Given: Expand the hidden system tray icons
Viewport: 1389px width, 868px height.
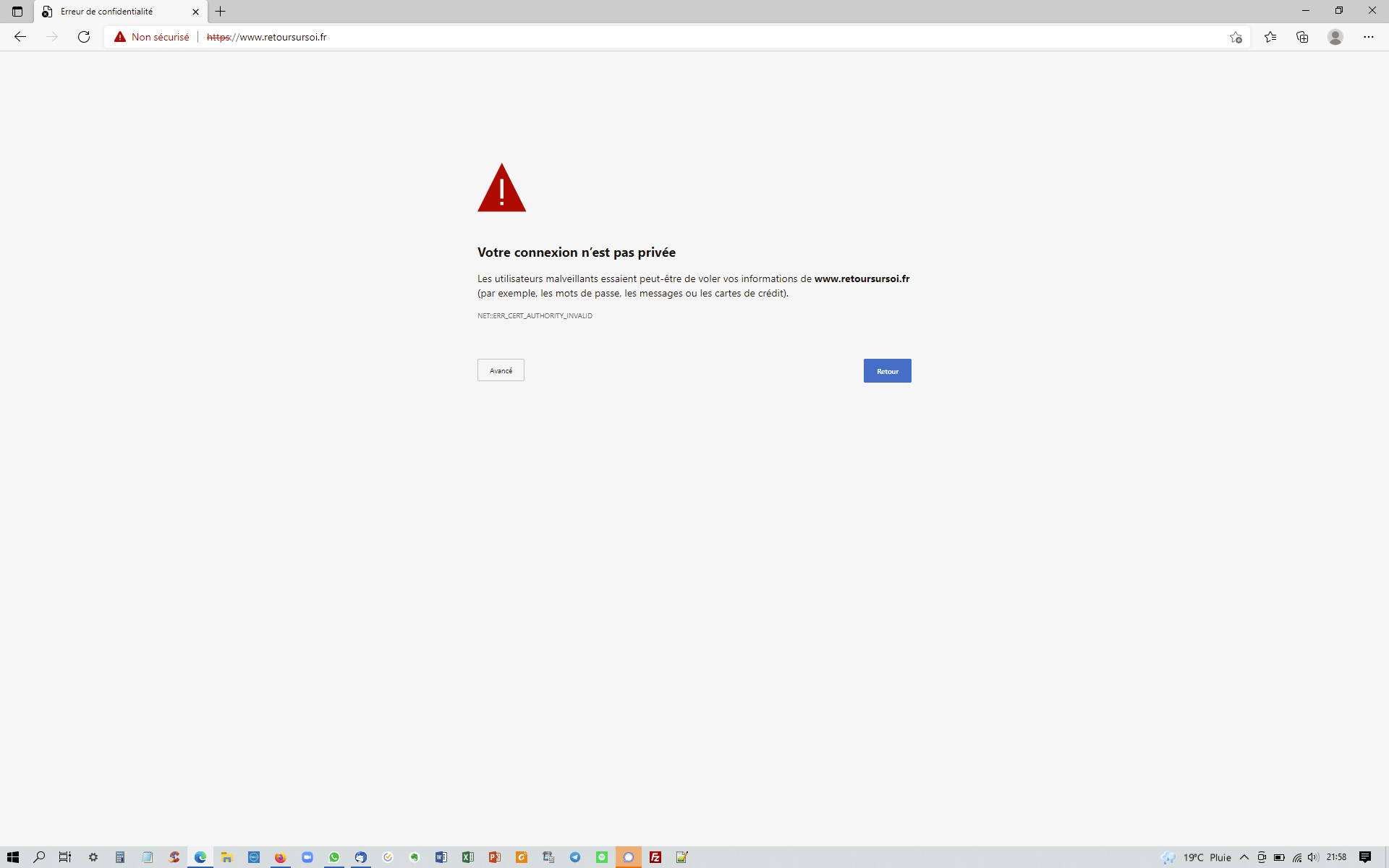Looking at the screenshot, I should pos(1244,857).
